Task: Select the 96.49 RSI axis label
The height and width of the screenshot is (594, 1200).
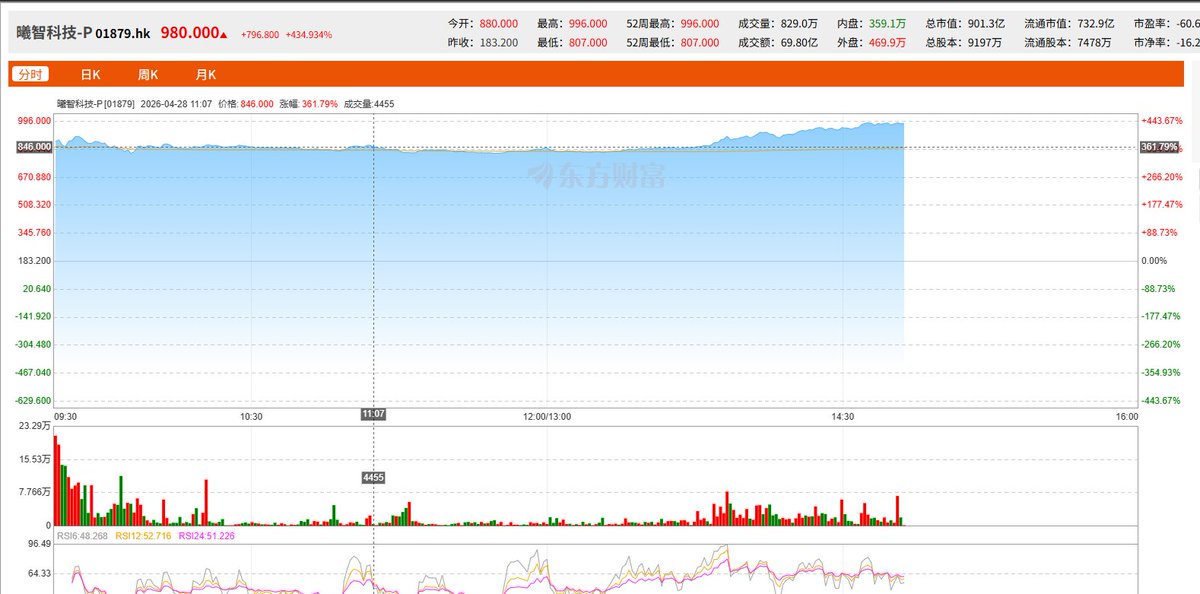Action: (x=39, y=544)
